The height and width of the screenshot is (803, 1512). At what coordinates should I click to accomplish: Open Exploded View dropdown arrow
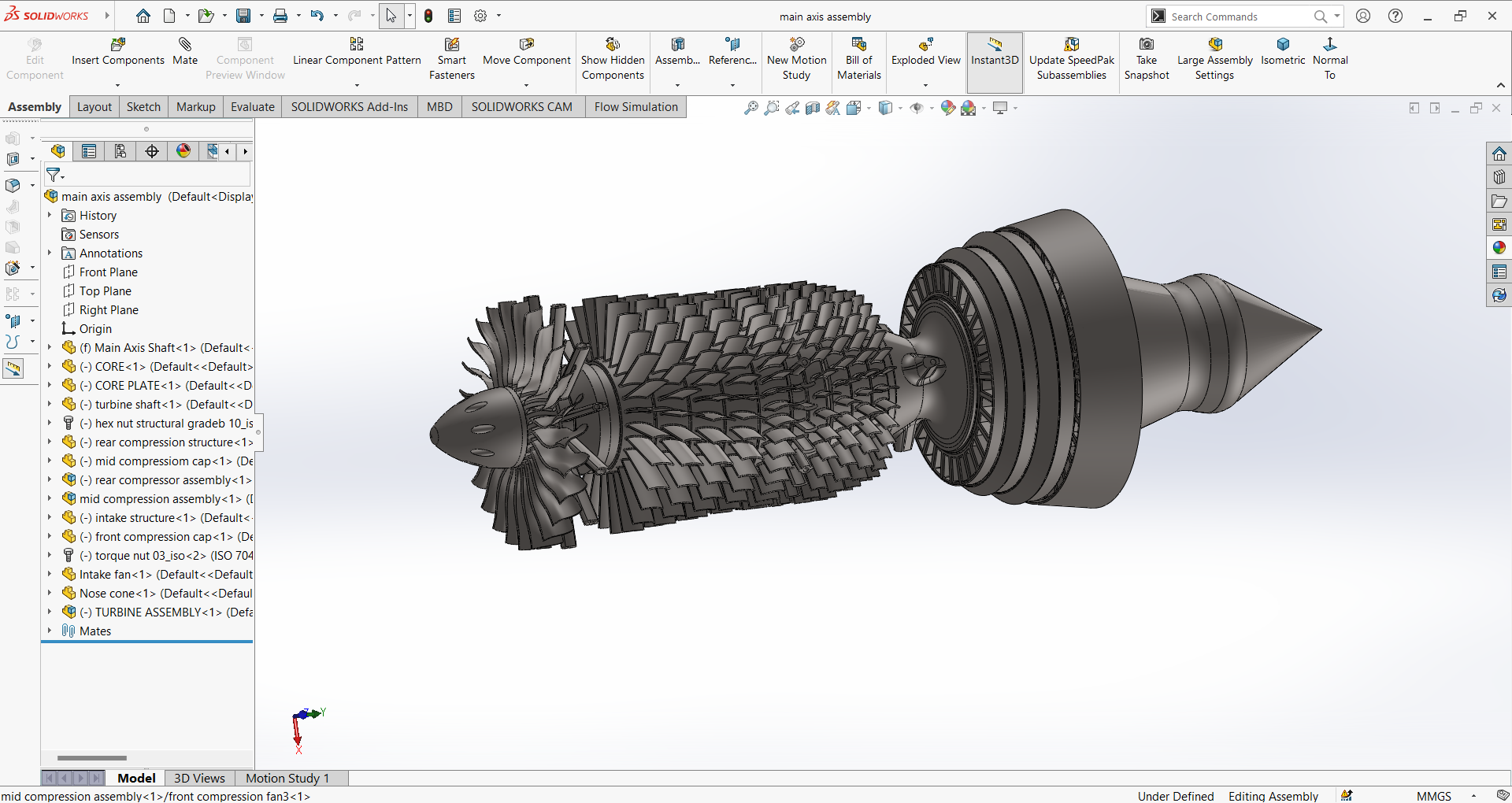926,85
